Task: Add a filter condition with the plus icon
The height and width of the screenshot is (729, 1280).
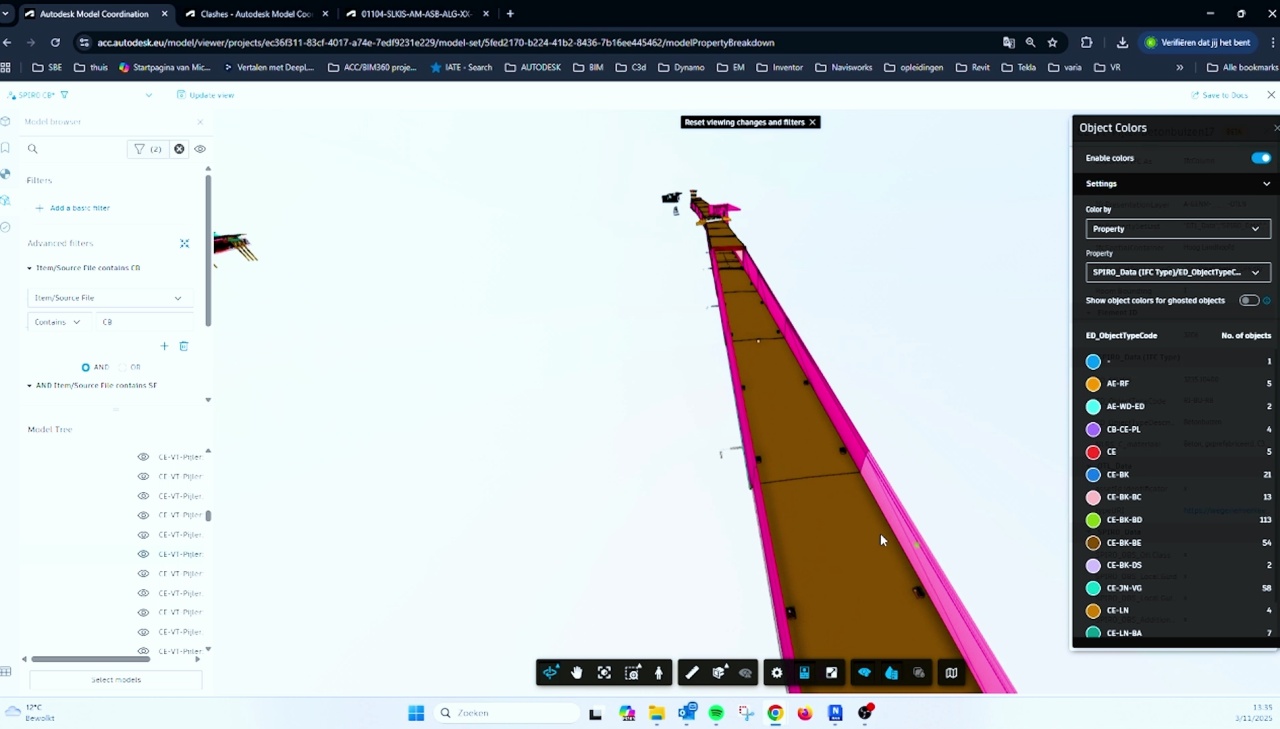Action: coord(164,346)
